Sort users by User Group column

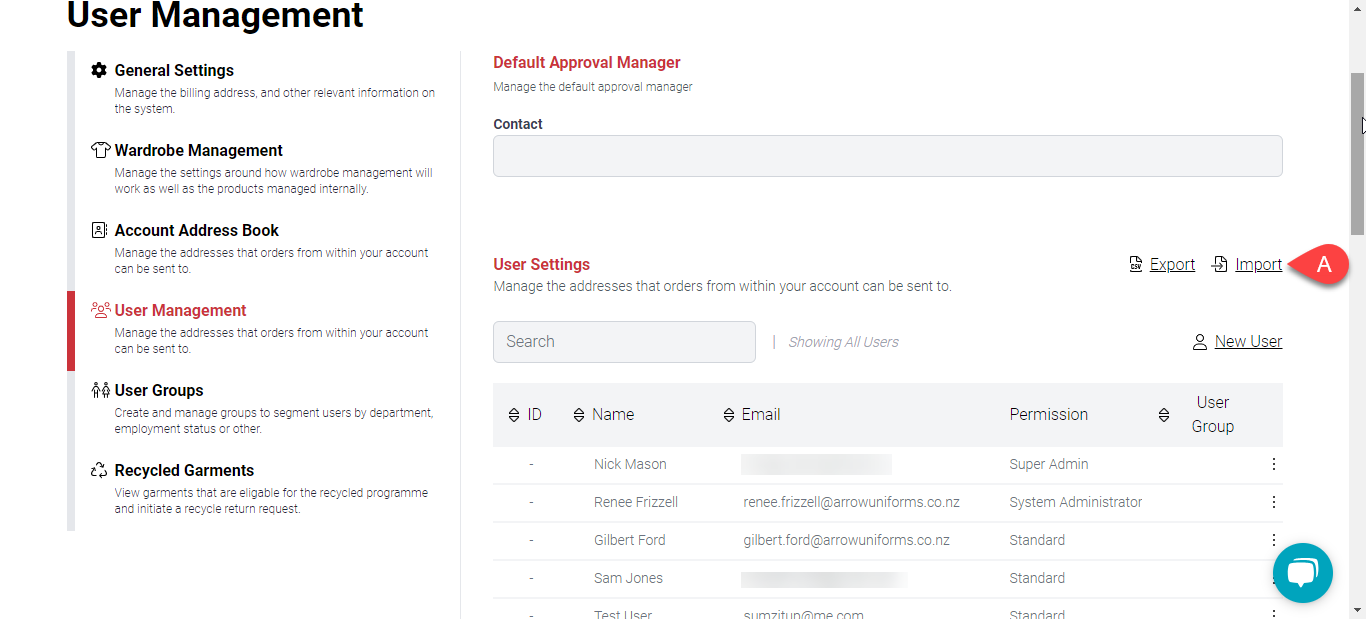coord(1164,415)
